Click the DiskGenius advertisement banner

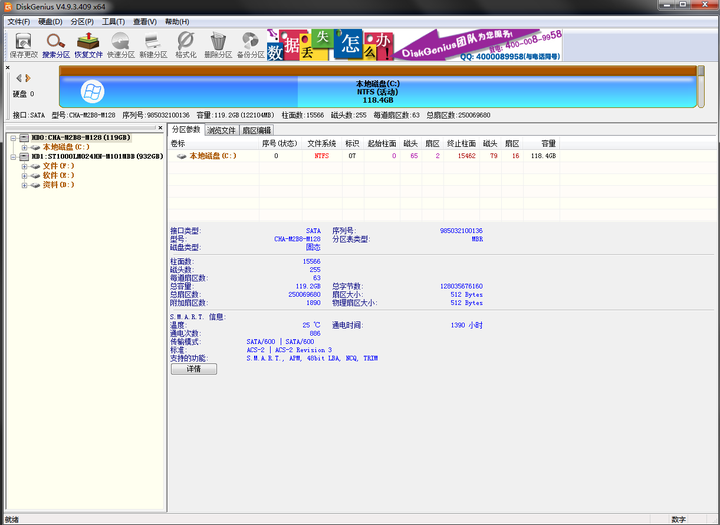[x=415, y=45]
